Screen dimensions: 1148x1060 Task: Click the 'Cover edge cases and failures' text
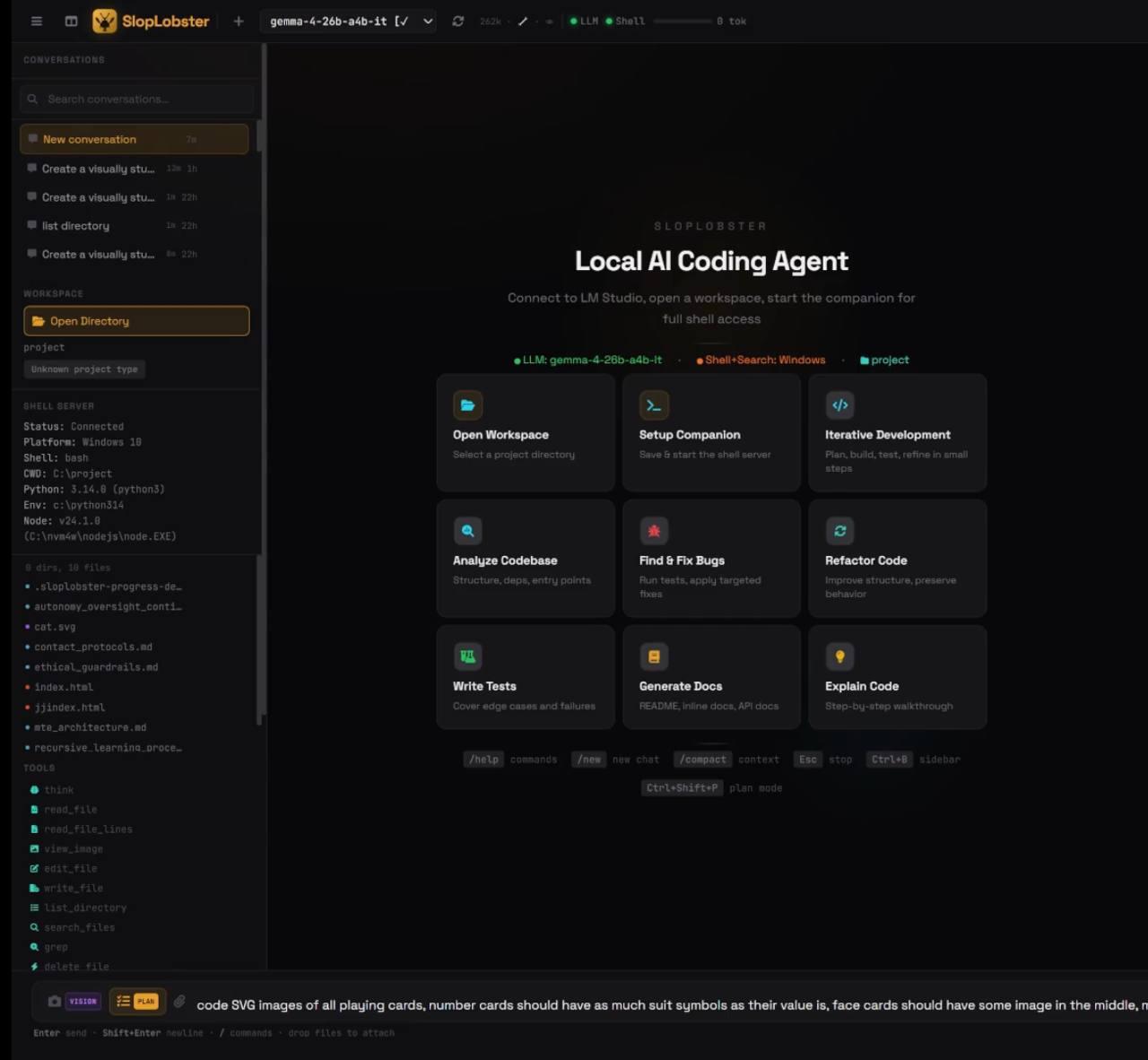524,706
